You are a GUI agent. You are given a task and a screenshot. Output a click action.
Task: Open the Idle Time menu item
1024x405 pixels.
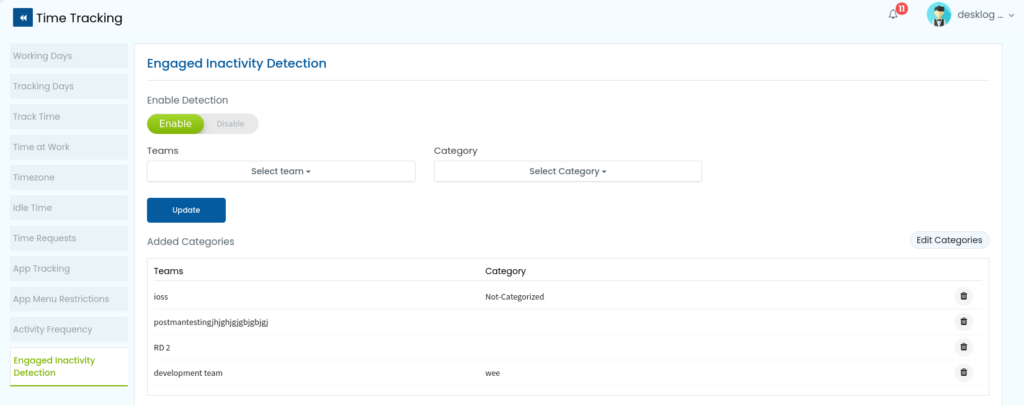coord(69,208)
